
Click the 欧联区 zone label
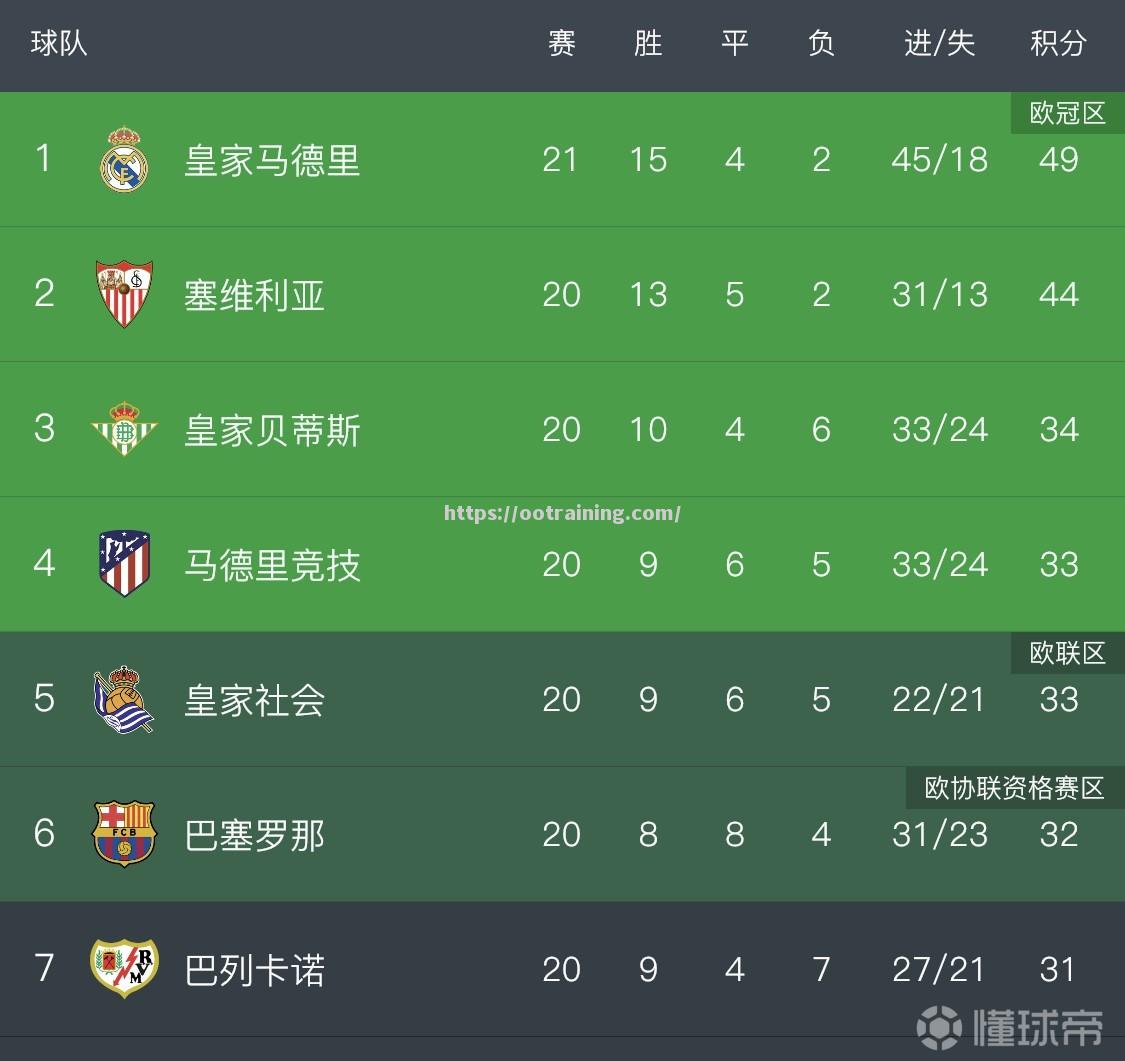1066,653
